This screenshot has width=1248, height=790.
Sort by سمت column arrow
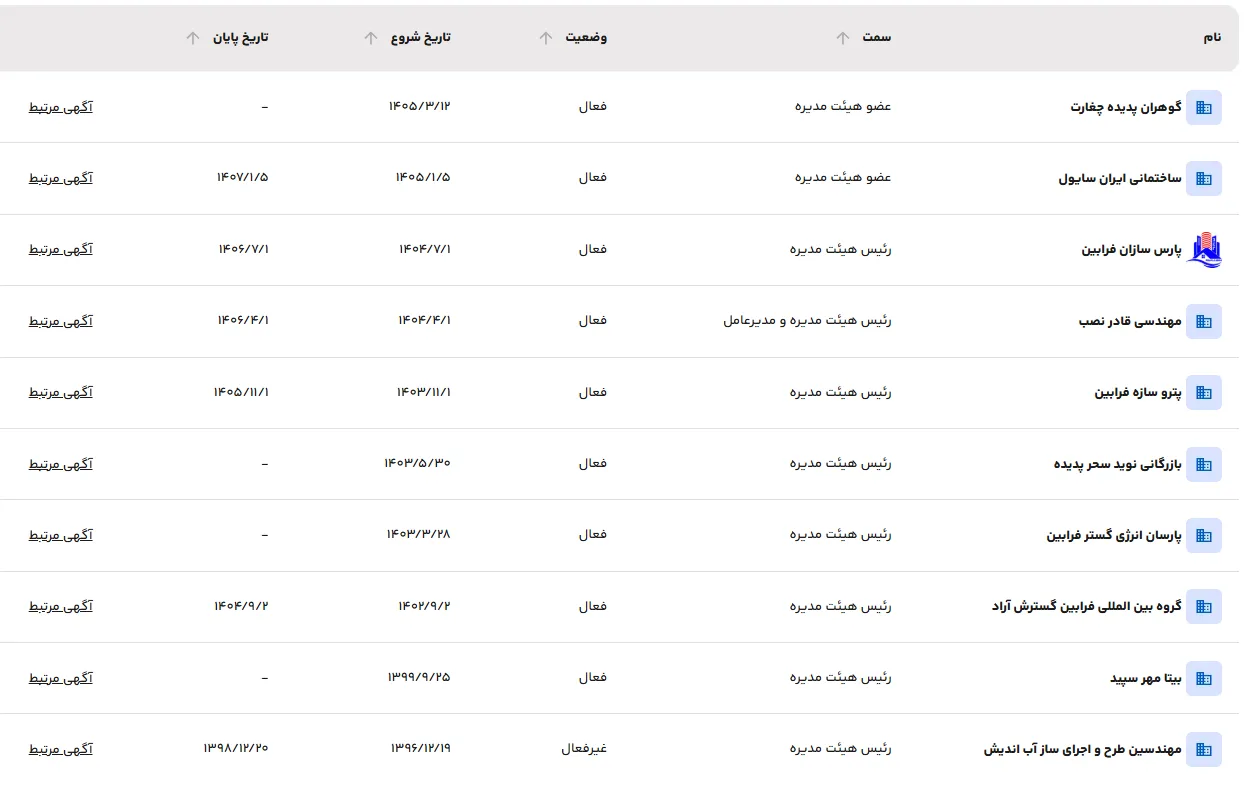843,38
